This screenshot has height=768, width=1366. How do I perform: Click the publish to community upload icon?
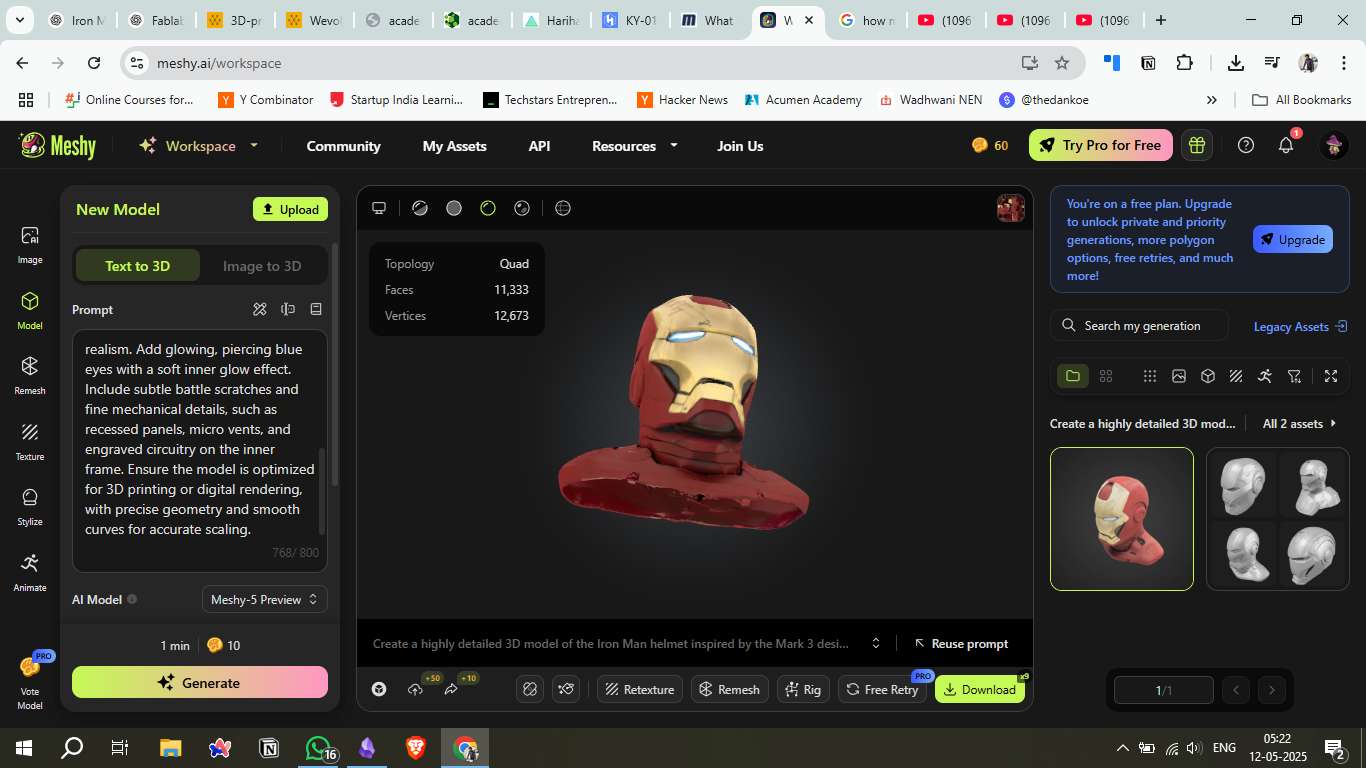415,689
